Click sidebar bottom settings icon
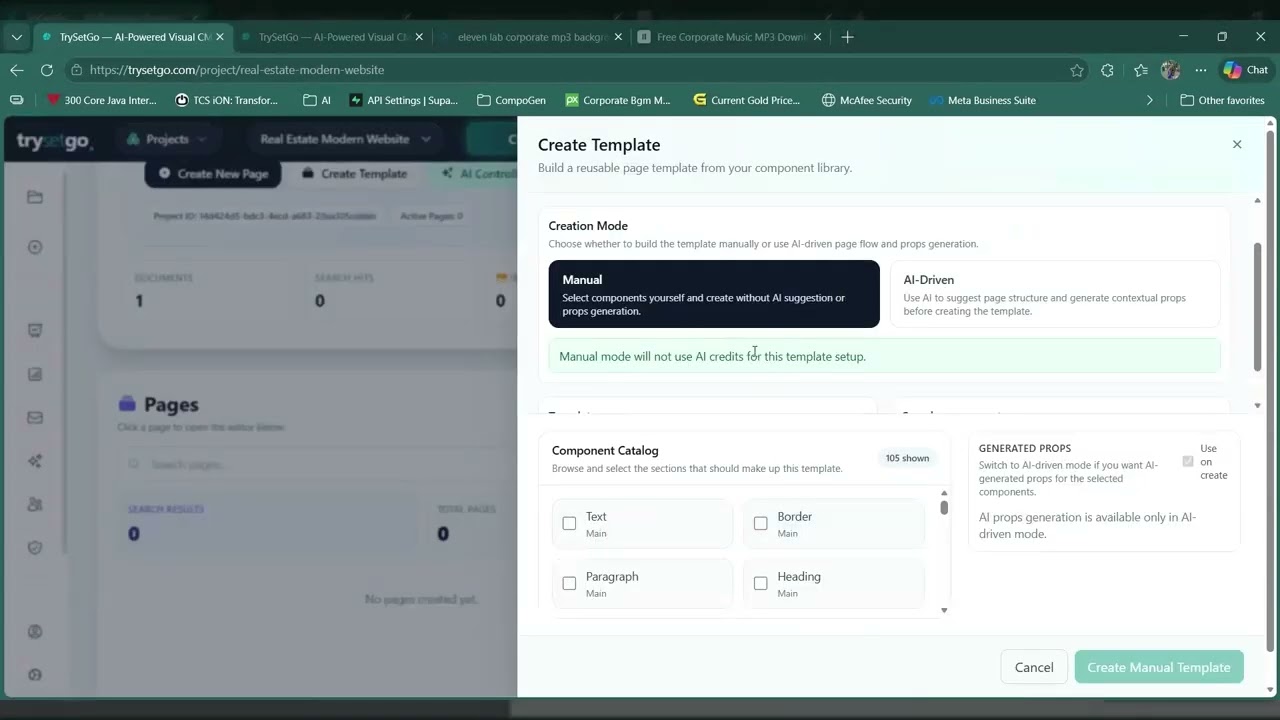This screenshot has width=1280, height=720. tap(35, 674)
